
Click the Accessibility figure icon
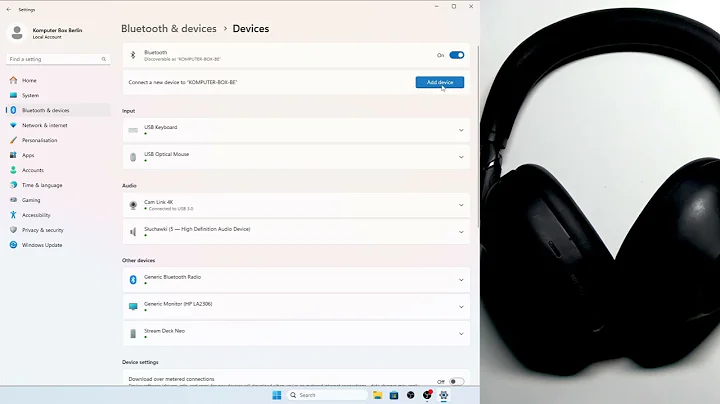pyautogui.click(x=13, y=215)
